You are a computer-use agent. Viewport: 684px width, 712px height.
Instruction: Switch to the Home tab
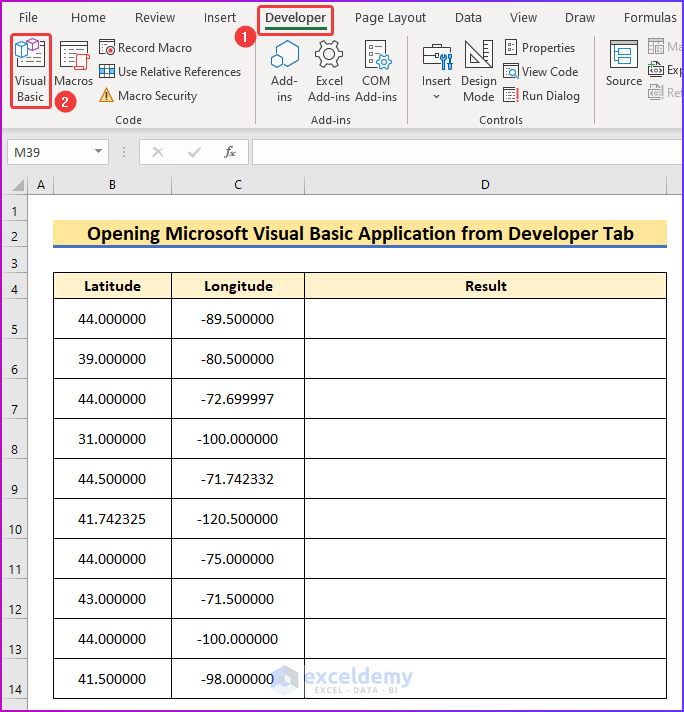tap(88, 18)
